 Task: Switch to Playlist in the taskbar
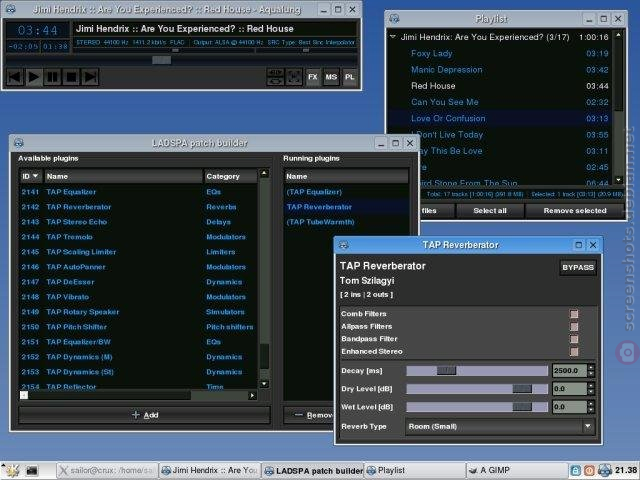[414, 471]
